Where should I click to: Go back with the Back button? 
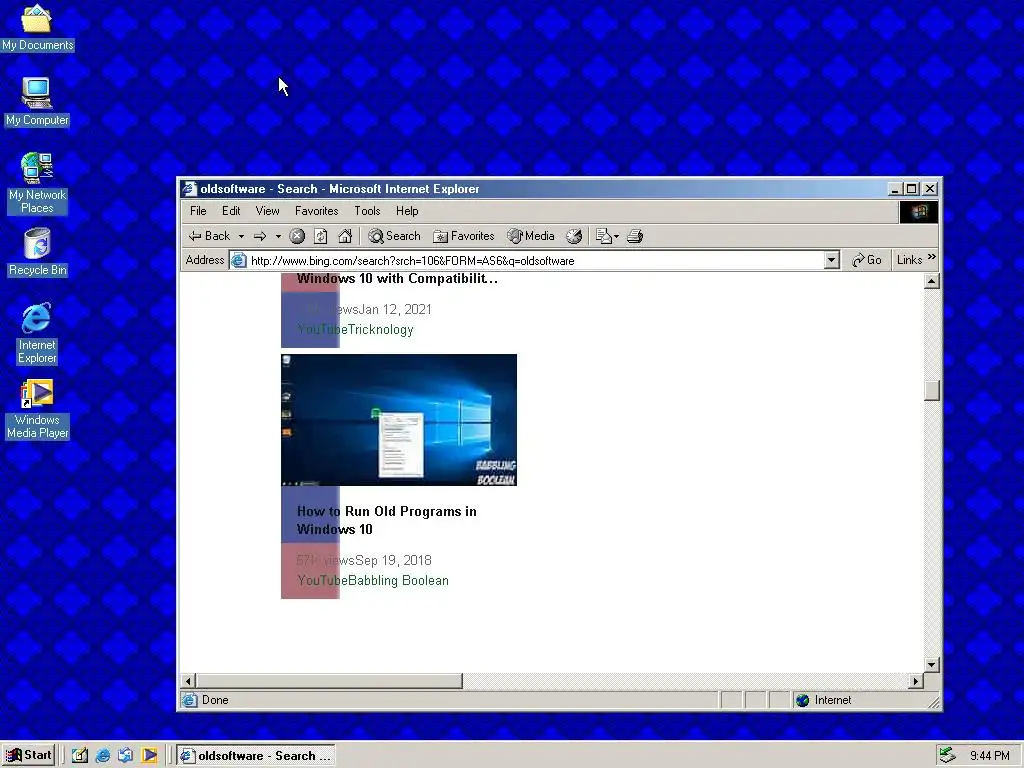pos(209,236)
